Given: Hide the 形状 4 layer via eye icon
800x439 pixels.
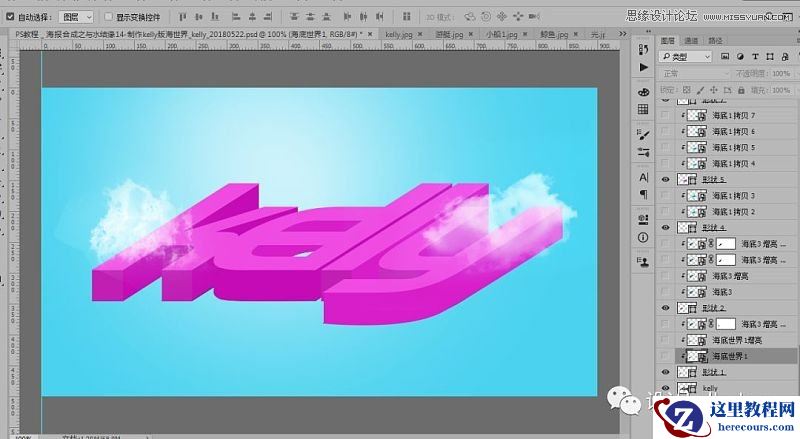Looking at the screenshot, I should [x=665, y=227].
